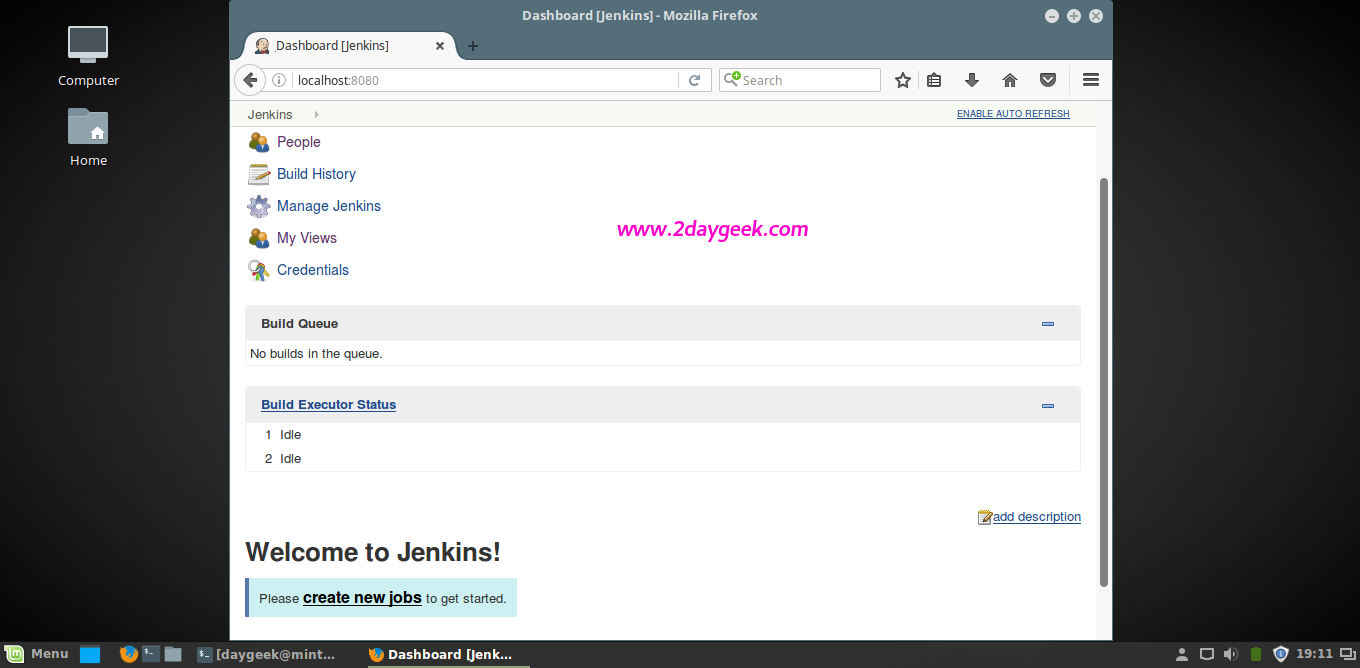Open the Mint Menu button
Image resolution: width=1360 pixels, height=668 pixels.
pyautogui.click(x=37, y=654)
